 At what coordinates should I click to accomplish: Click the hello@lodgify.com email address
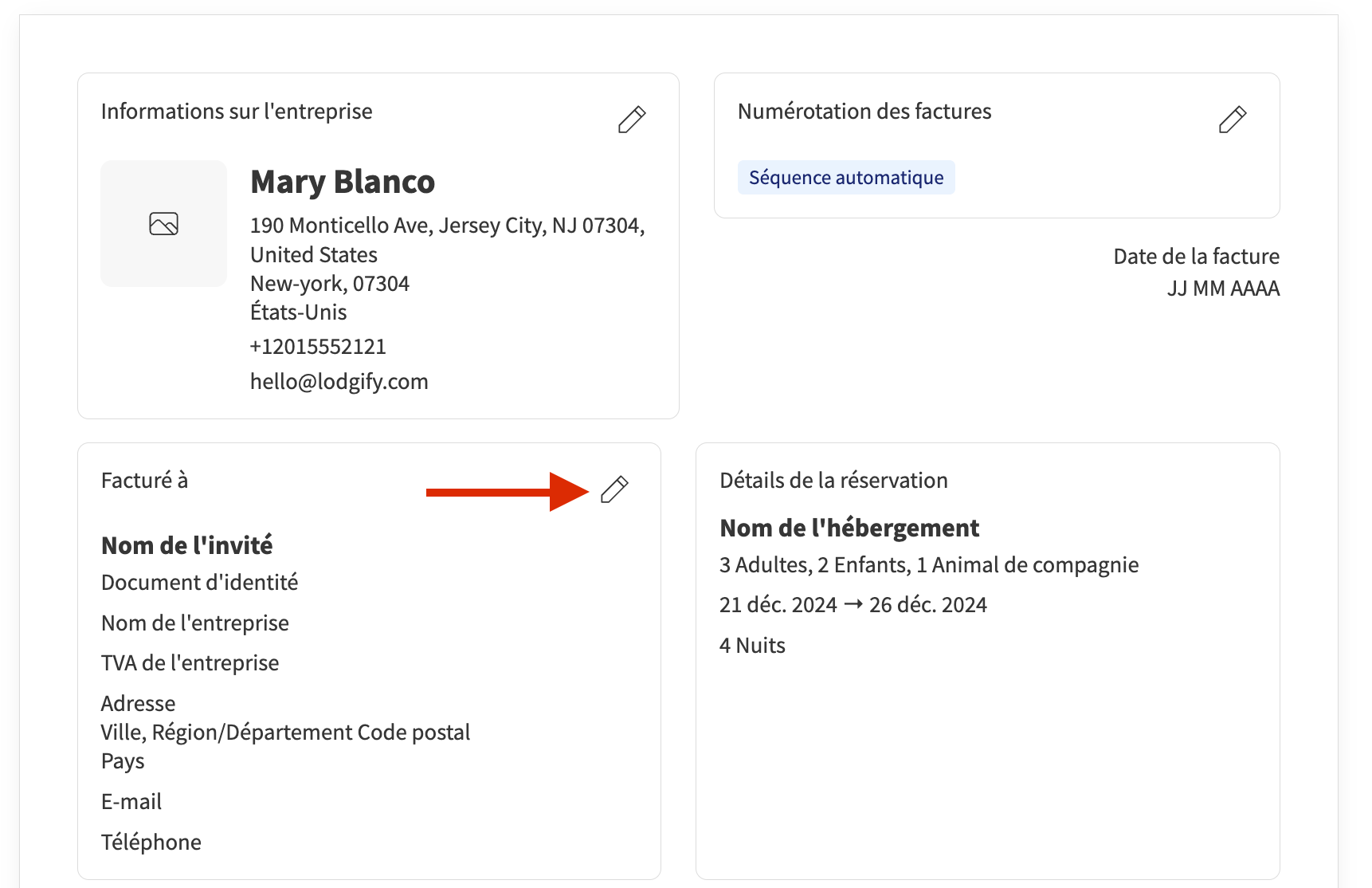tap(339, 382)
